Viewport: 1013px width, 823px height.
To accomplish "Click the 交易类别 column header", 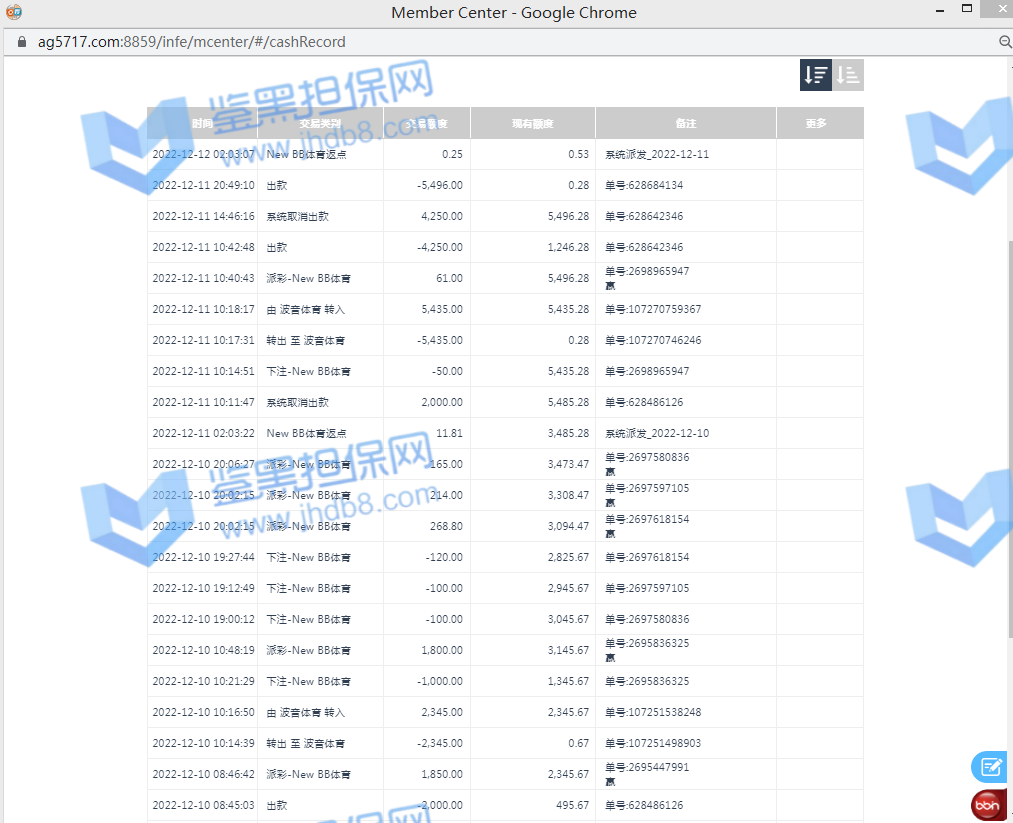I will [320, 123].
